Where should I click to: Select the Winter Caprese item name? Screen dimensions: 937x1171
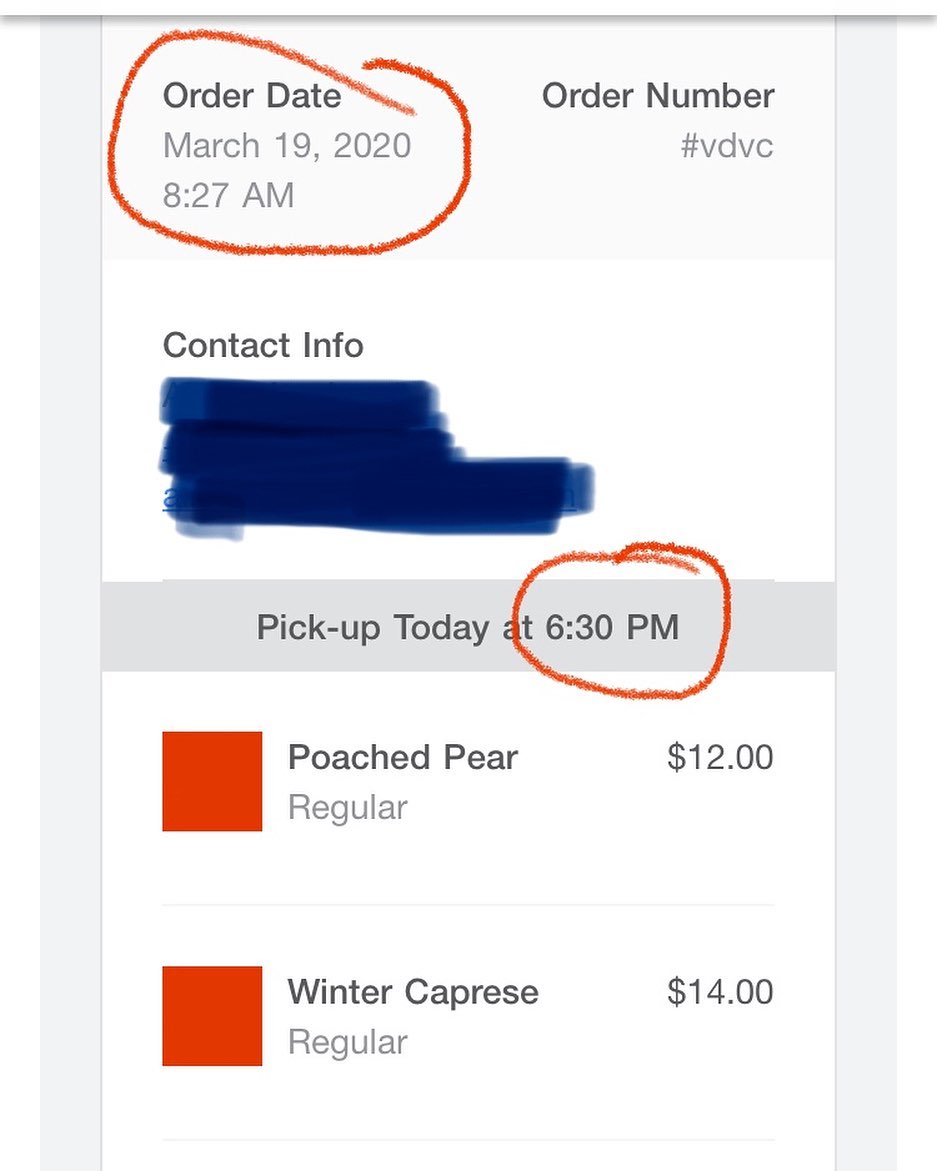click(413, 992)
